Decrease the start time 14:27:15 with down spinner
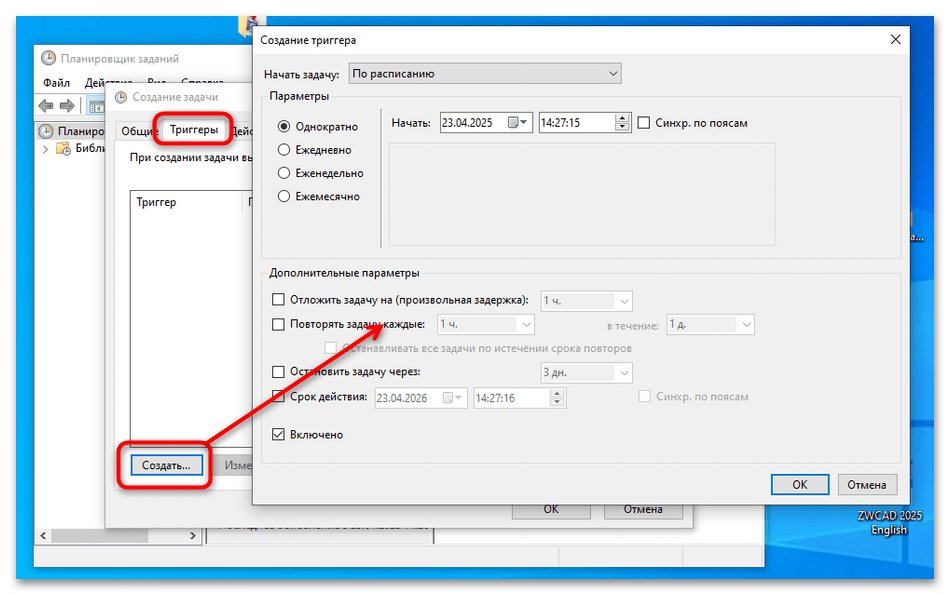Image resolution: width=950 pixels, height=595 pixels. pos(622,127)
